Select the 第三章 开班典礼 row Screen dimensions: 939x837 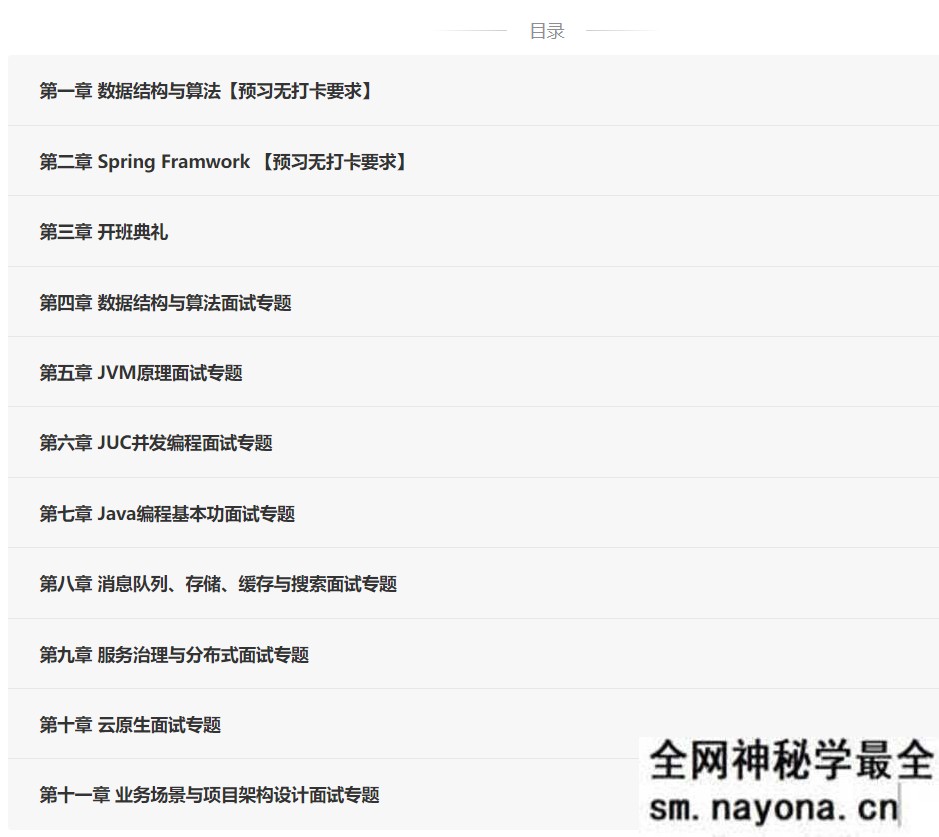pos(473,232)
